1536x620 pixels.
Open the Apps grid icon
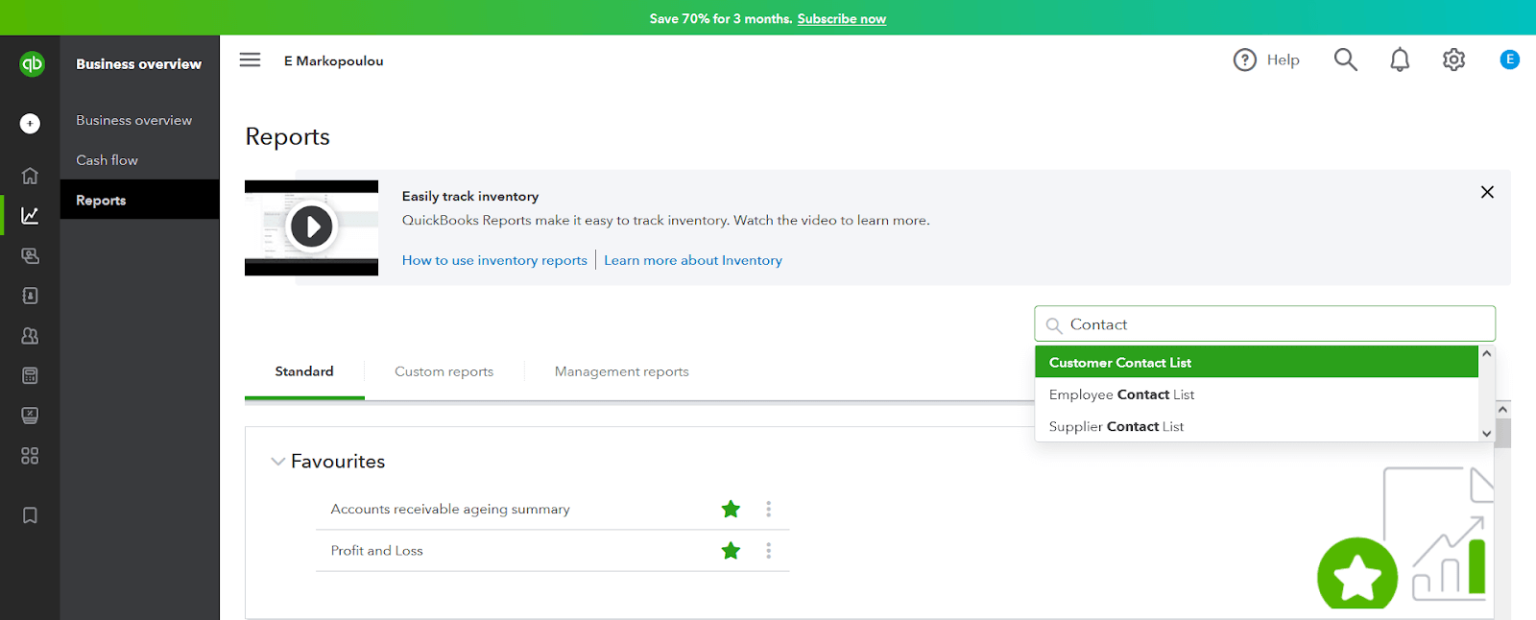(30, 455)
